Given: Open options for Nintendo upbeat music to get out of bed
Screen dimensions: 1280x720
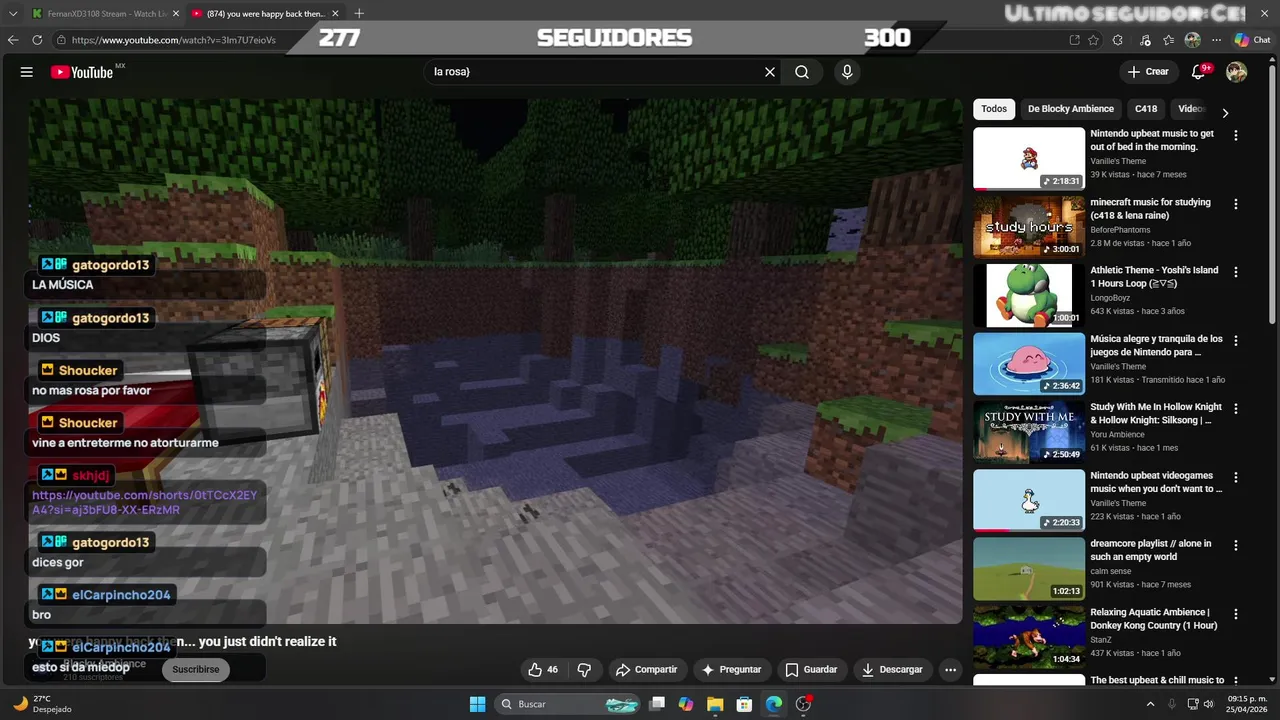Looking at the screenshot, I should 1236,136.
